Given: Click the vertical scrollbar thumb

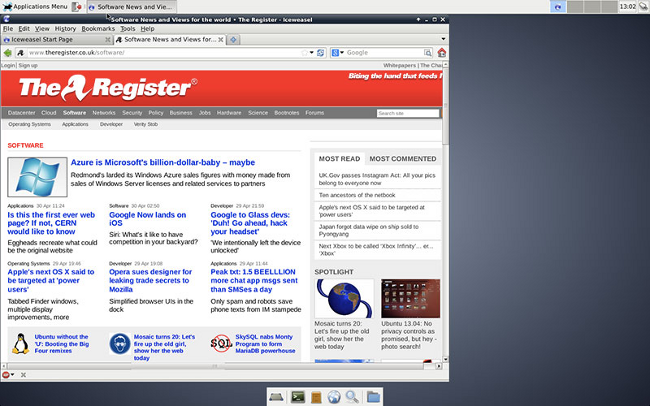Looking at the screenshot, I should point(446,107).
